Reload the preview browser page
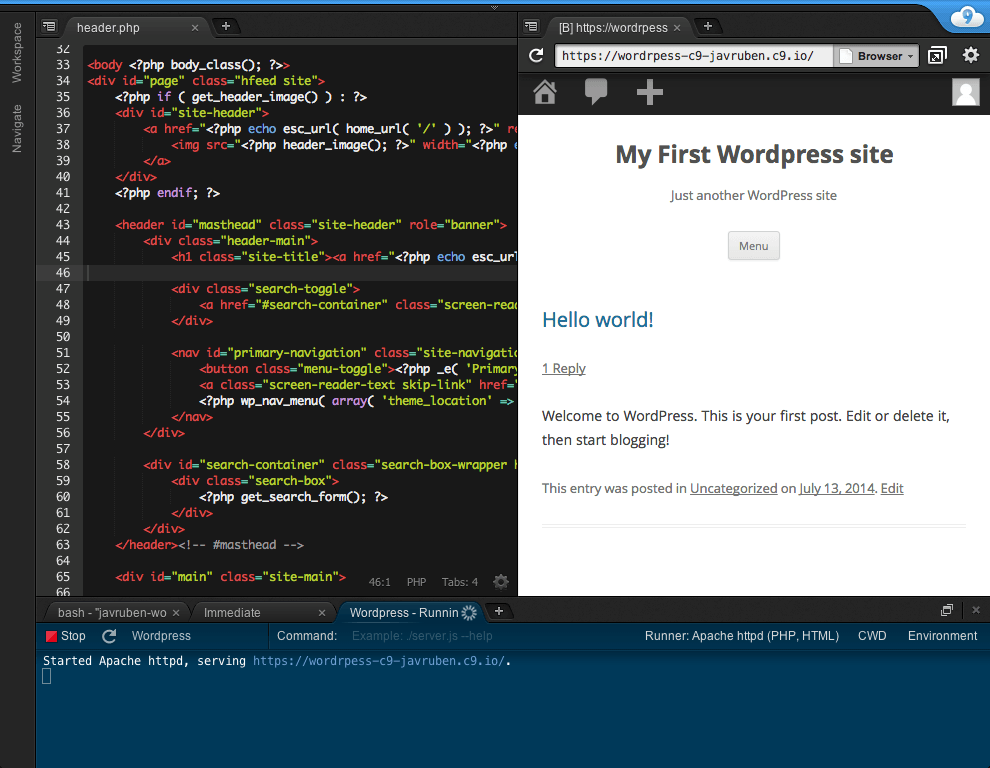The width and height of the screenshot is (990, 768). coord(536,56)
